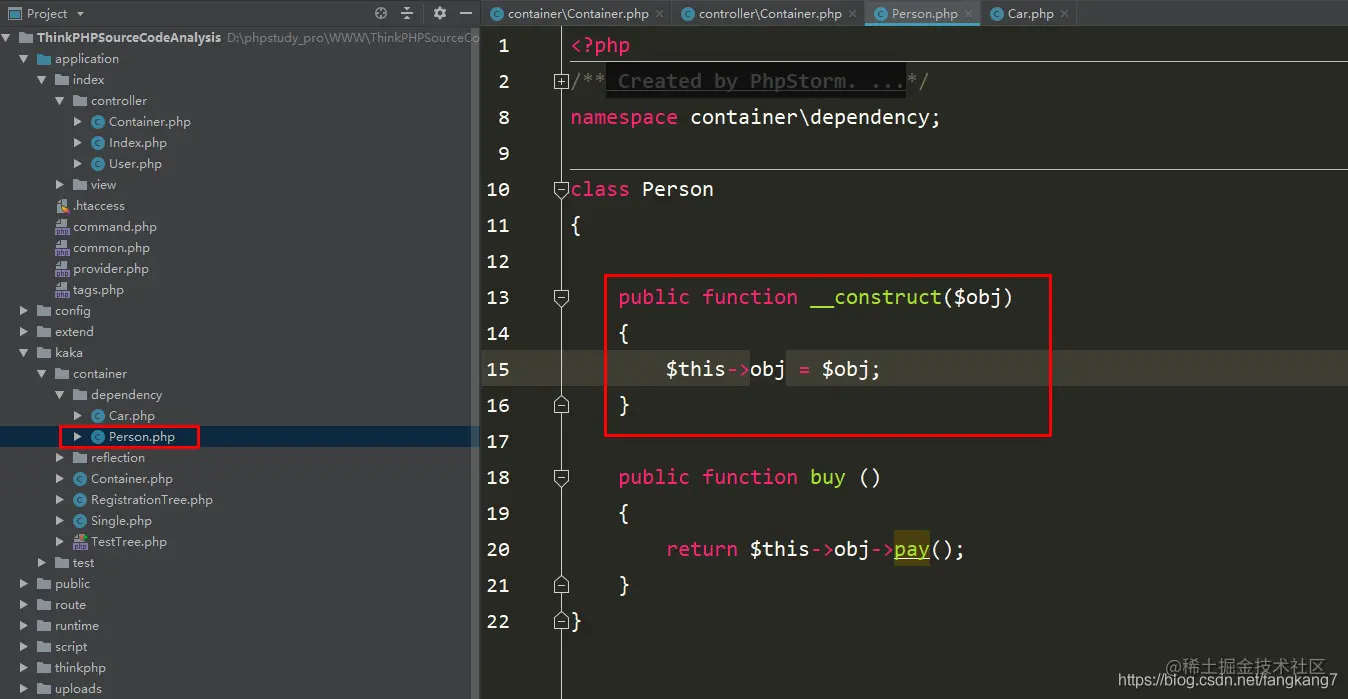
Task: Open Single.php file
Action: [121, 521]
